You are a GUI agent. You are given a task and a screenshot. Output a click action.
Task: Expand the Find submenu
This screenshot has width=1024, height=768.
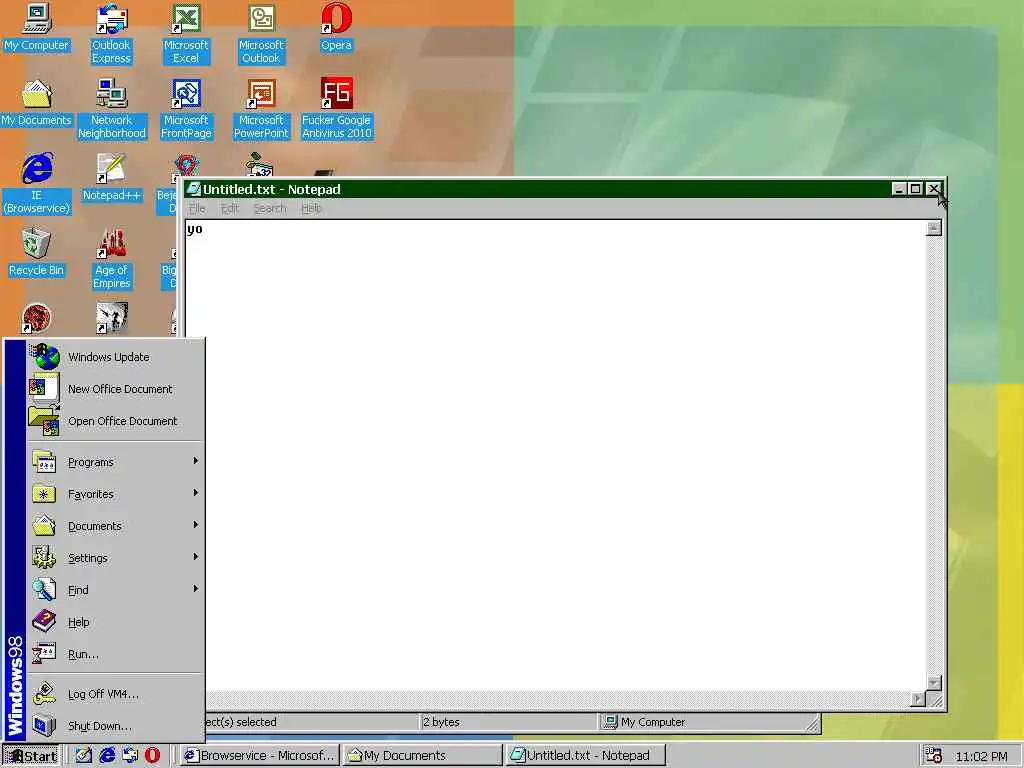point(116,590)
